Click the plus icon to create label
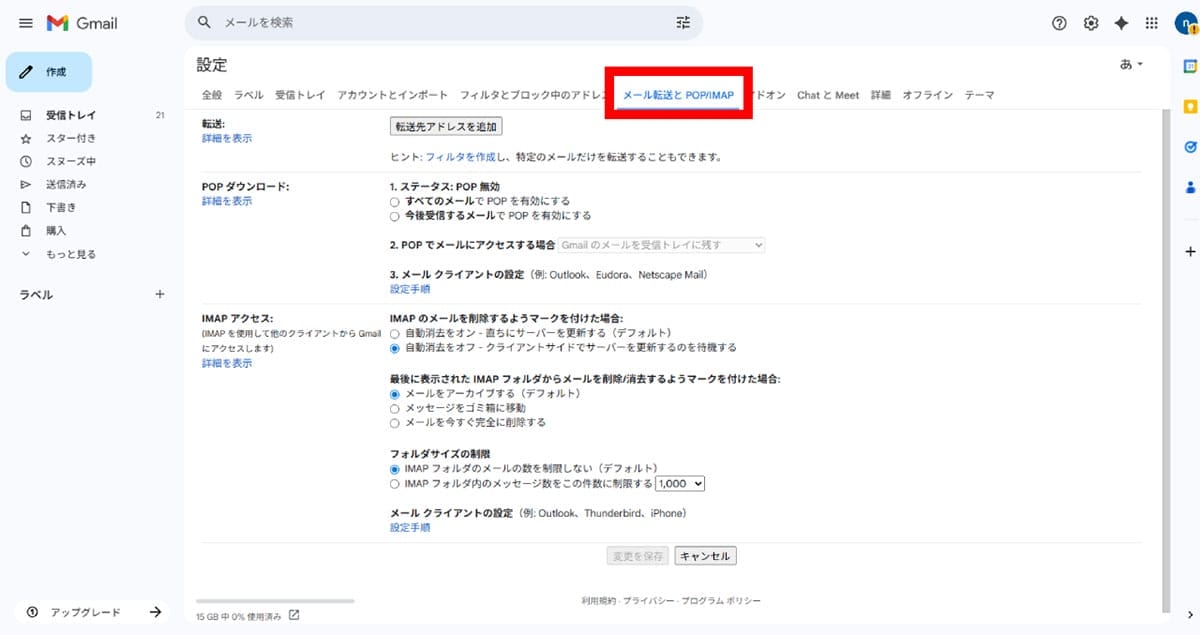 (x=159, y=295)
